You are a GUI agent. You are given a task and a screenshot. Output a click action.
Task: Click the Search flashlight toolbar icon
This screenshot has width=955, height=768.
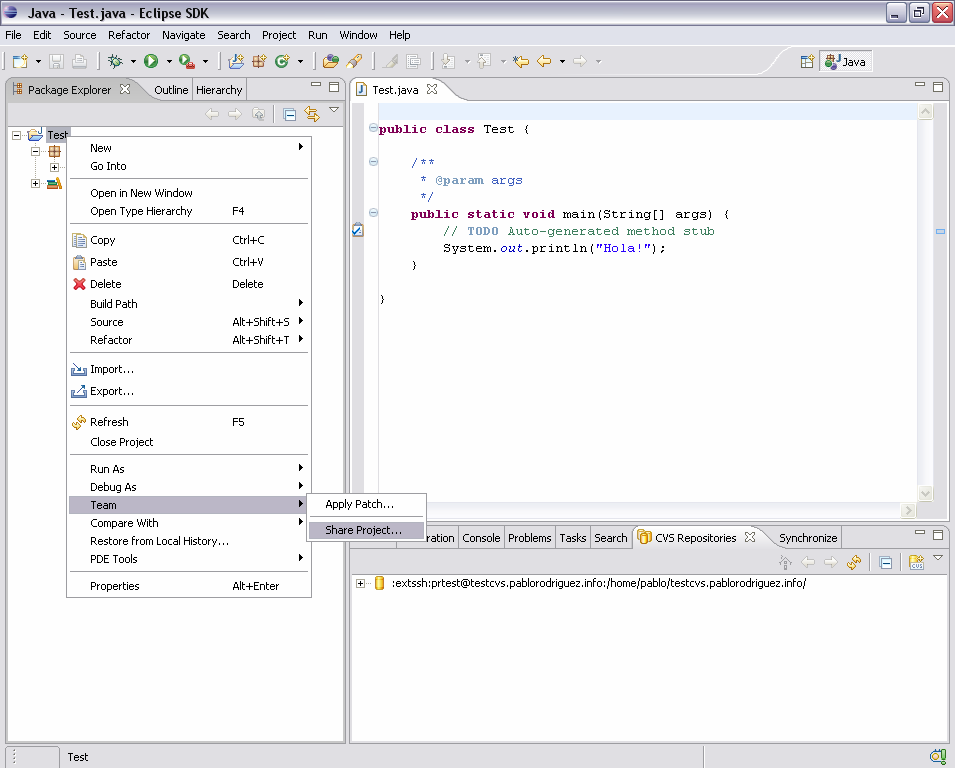[x=354, y=61]
